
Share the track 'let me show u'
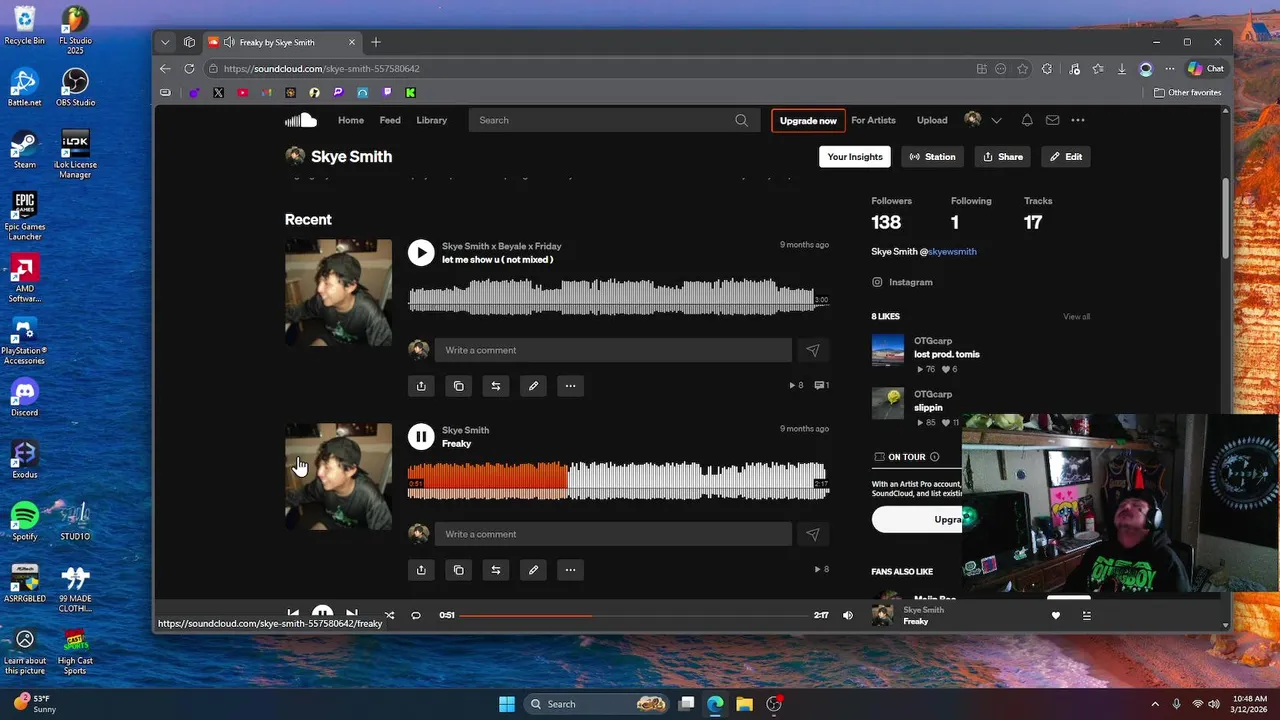[421, 386]
